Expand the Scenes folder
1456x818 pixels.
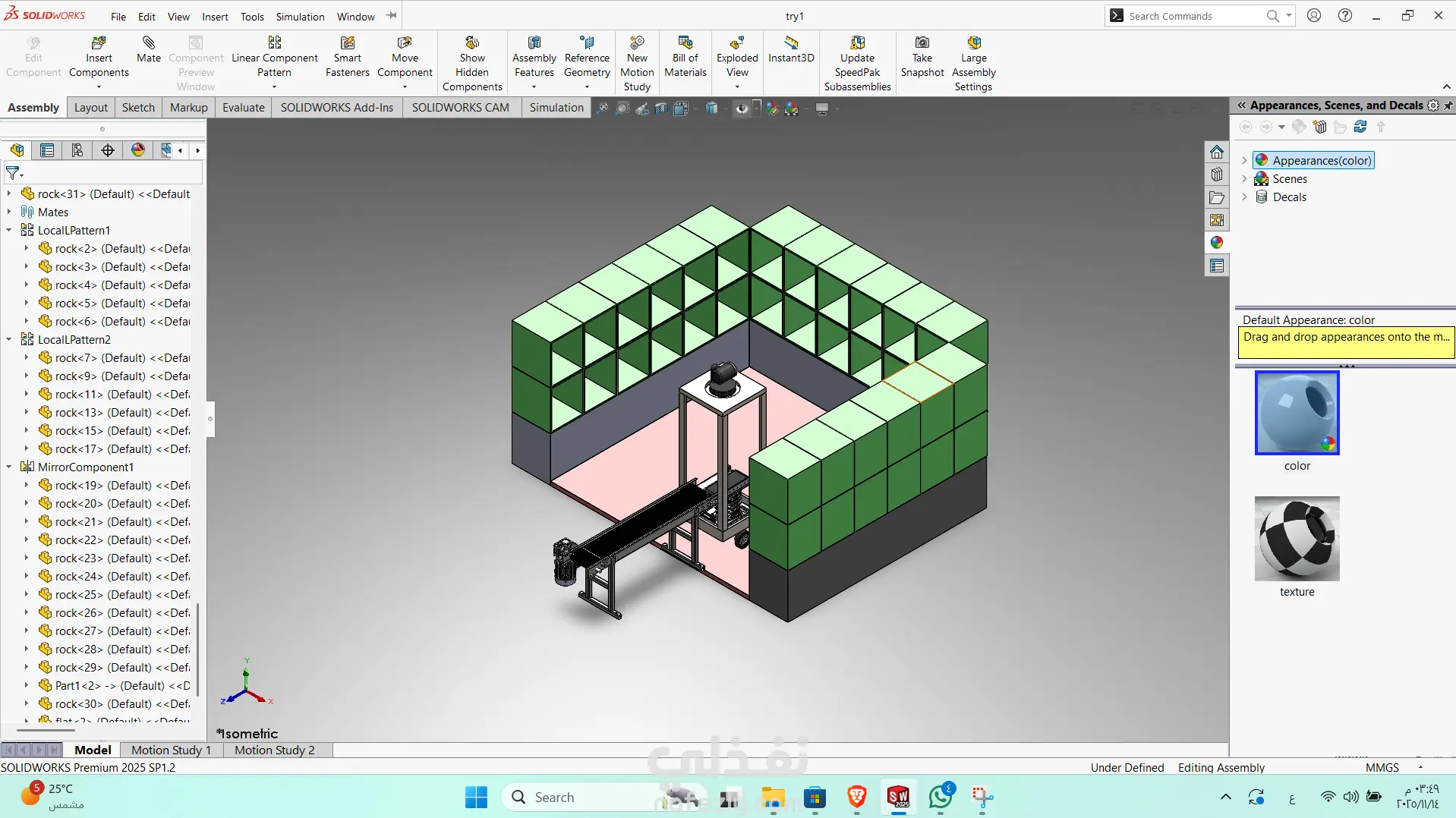(x=1244, y=178)
